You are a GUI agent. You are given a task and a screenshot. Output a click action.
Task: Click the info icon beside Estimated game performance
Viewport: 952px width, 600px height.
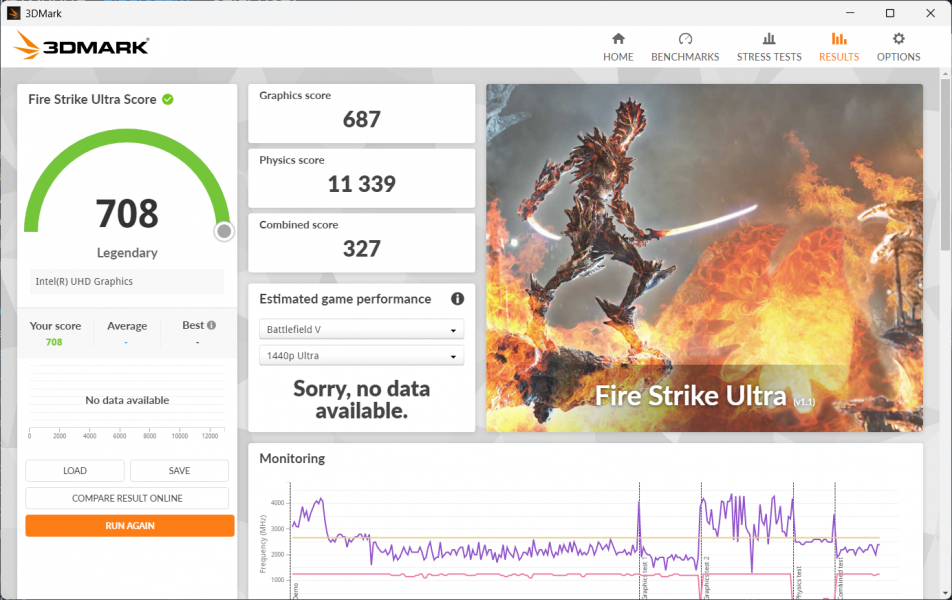pyautogui.click(x=457, y=299)
